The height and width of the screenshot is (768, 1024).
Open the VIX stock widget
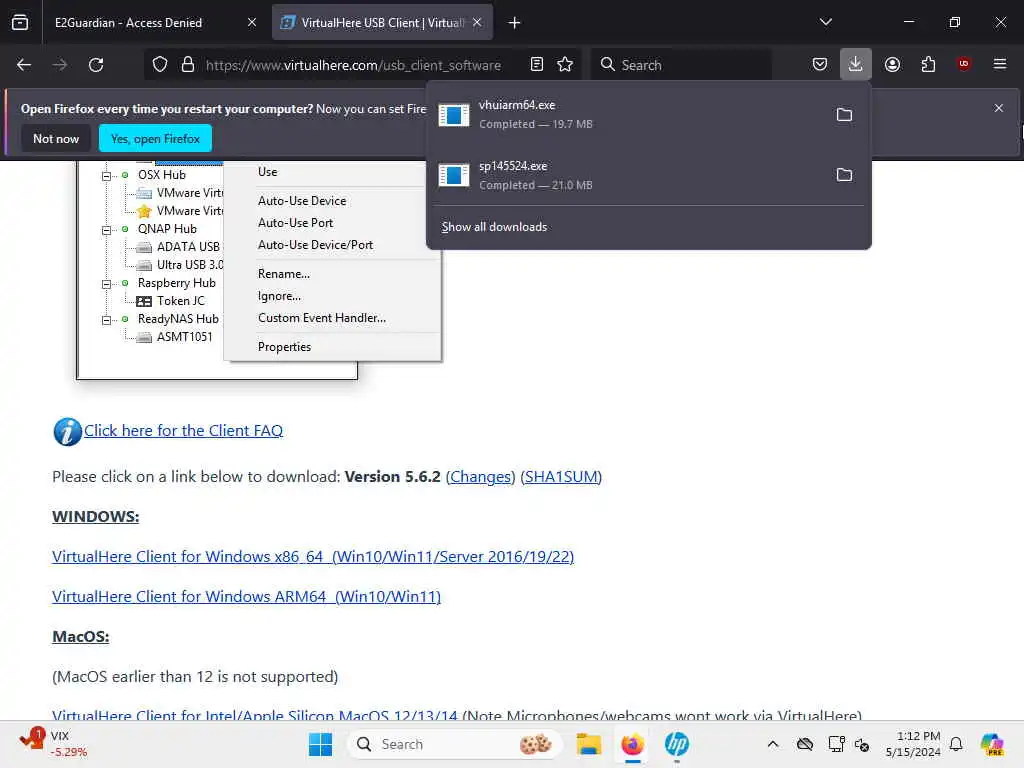(54, 744)
